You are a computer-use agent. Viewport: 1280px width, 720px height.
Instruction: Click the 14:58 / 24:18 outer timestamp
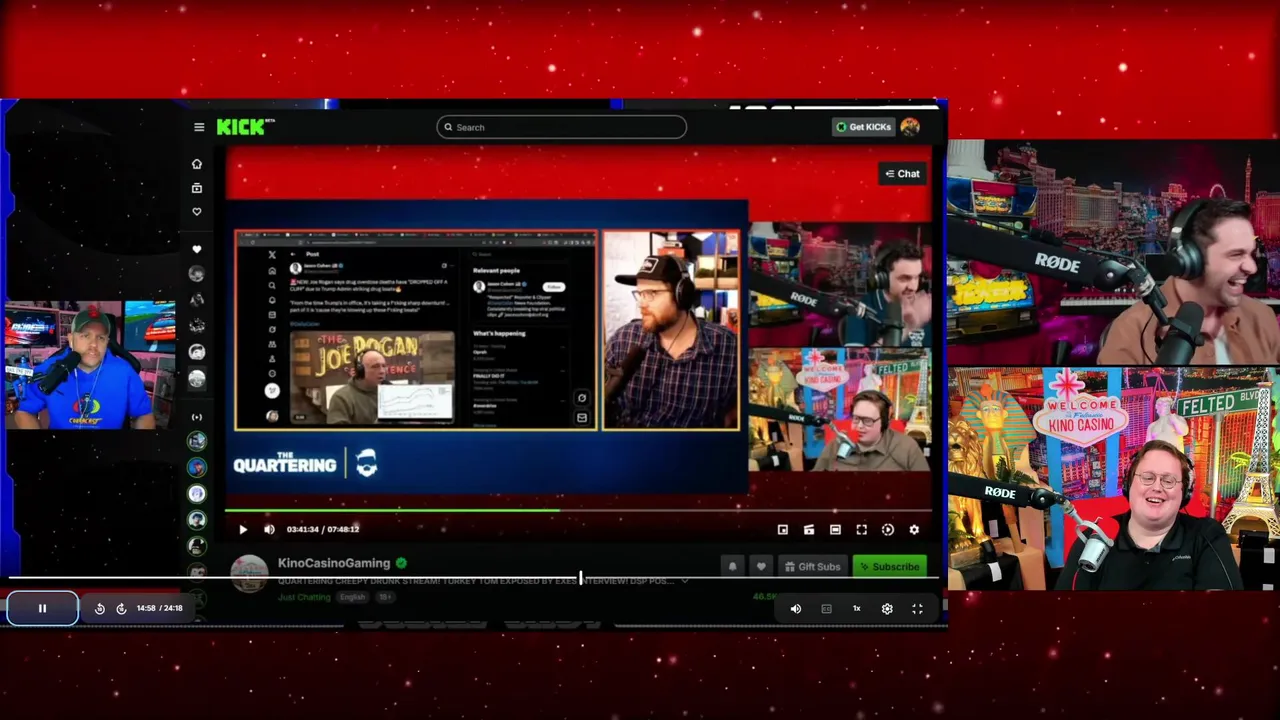click(160, 608)
